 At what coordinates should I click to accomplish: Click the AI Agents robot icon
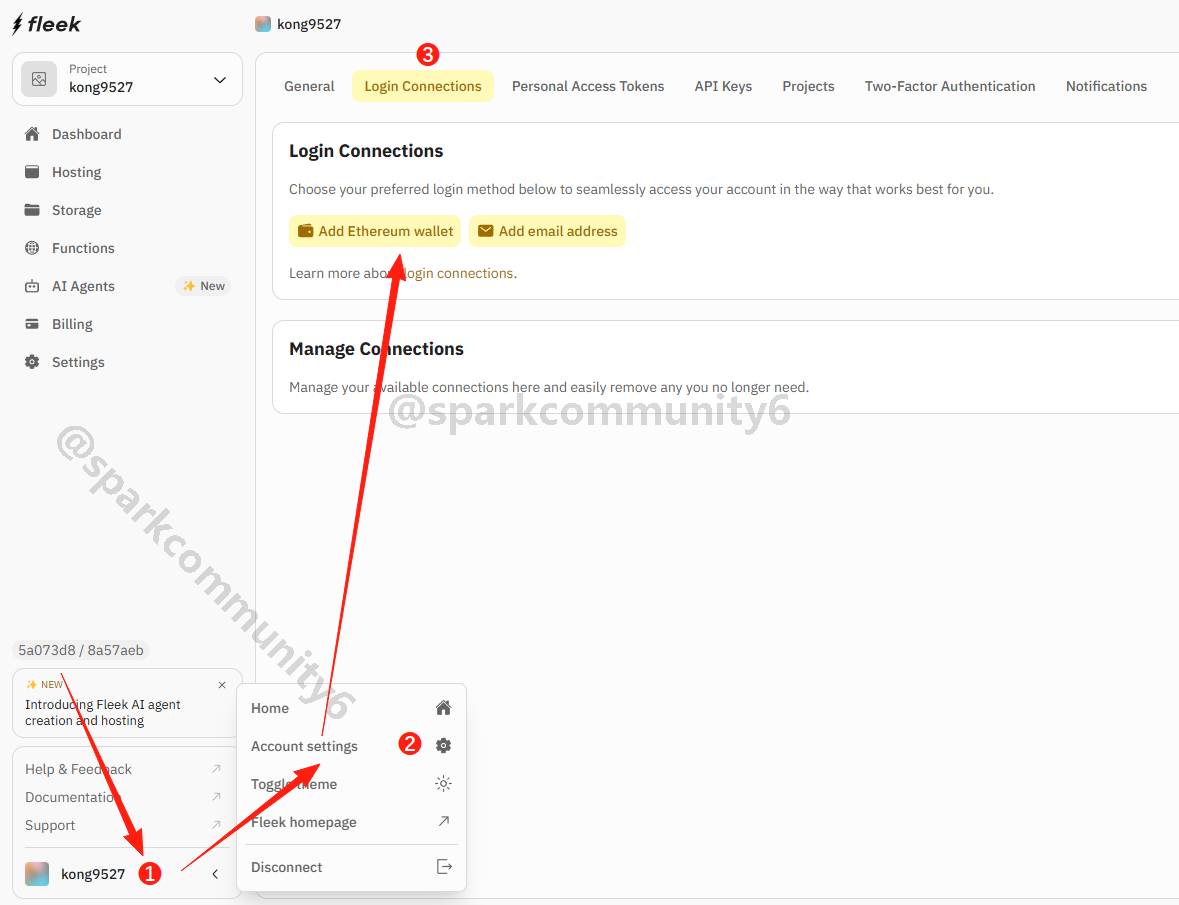pyautogui.click(x=32, y=286)
